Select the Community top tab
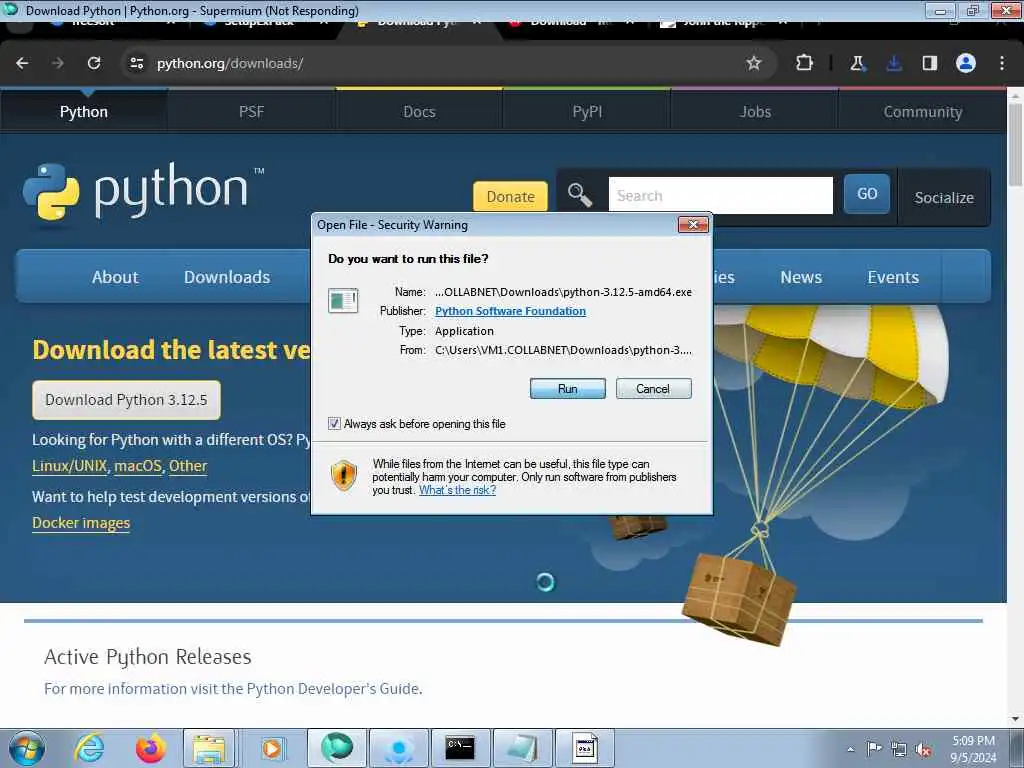 [923, 112]
